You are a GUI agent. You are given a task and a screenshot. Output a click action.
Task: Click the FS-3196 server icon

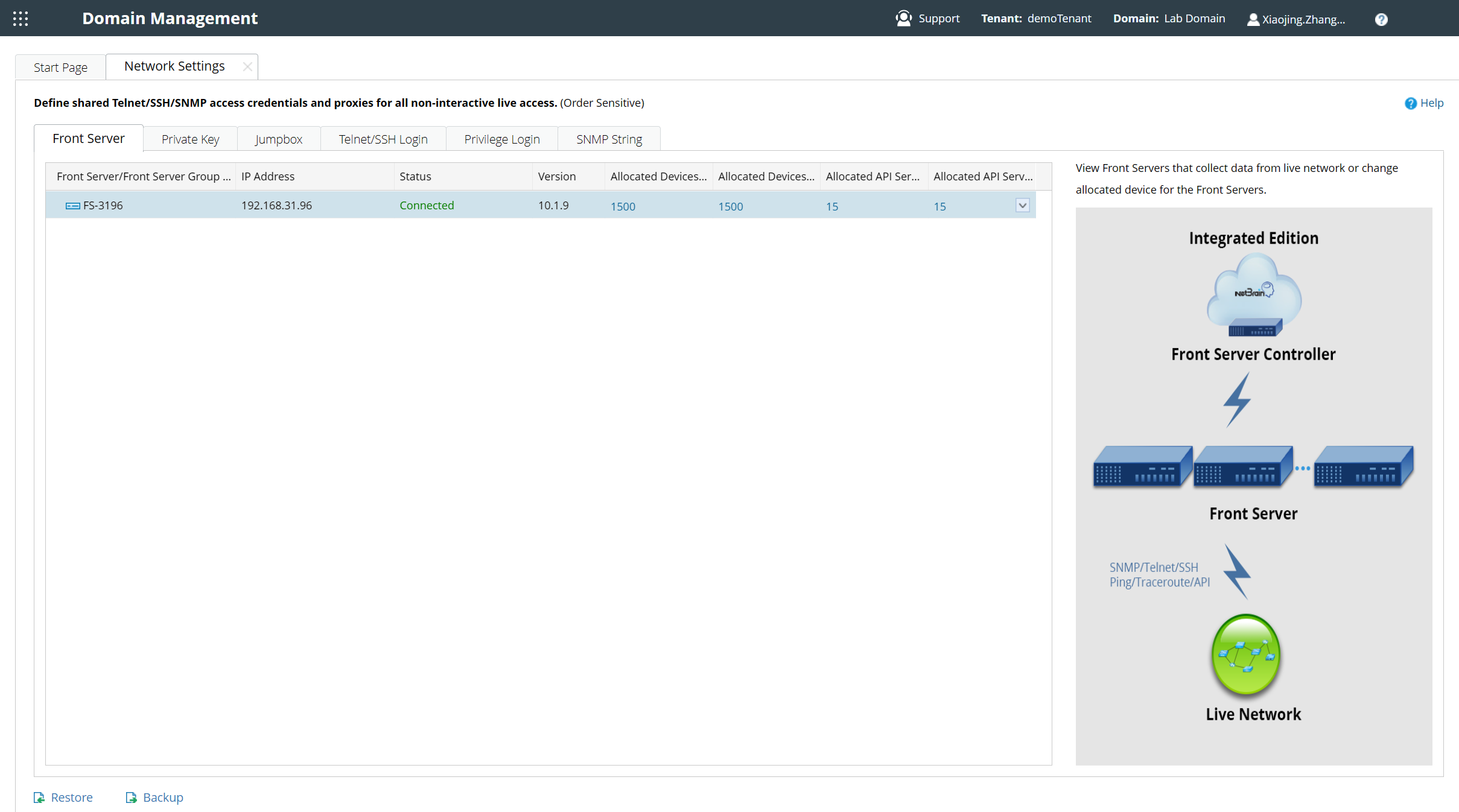coord(72,206)
